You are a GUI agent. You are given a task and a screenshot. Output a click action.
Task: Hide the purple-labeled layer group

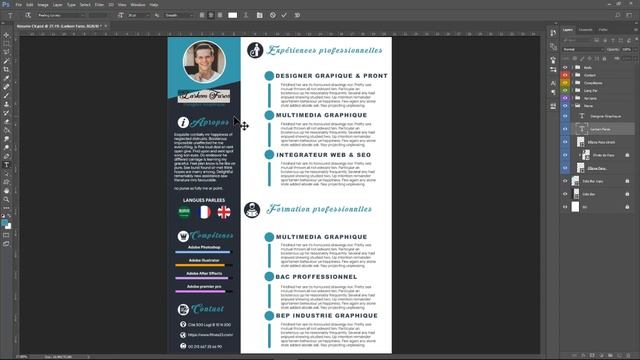pyautogui.click(x=565, y=98)
